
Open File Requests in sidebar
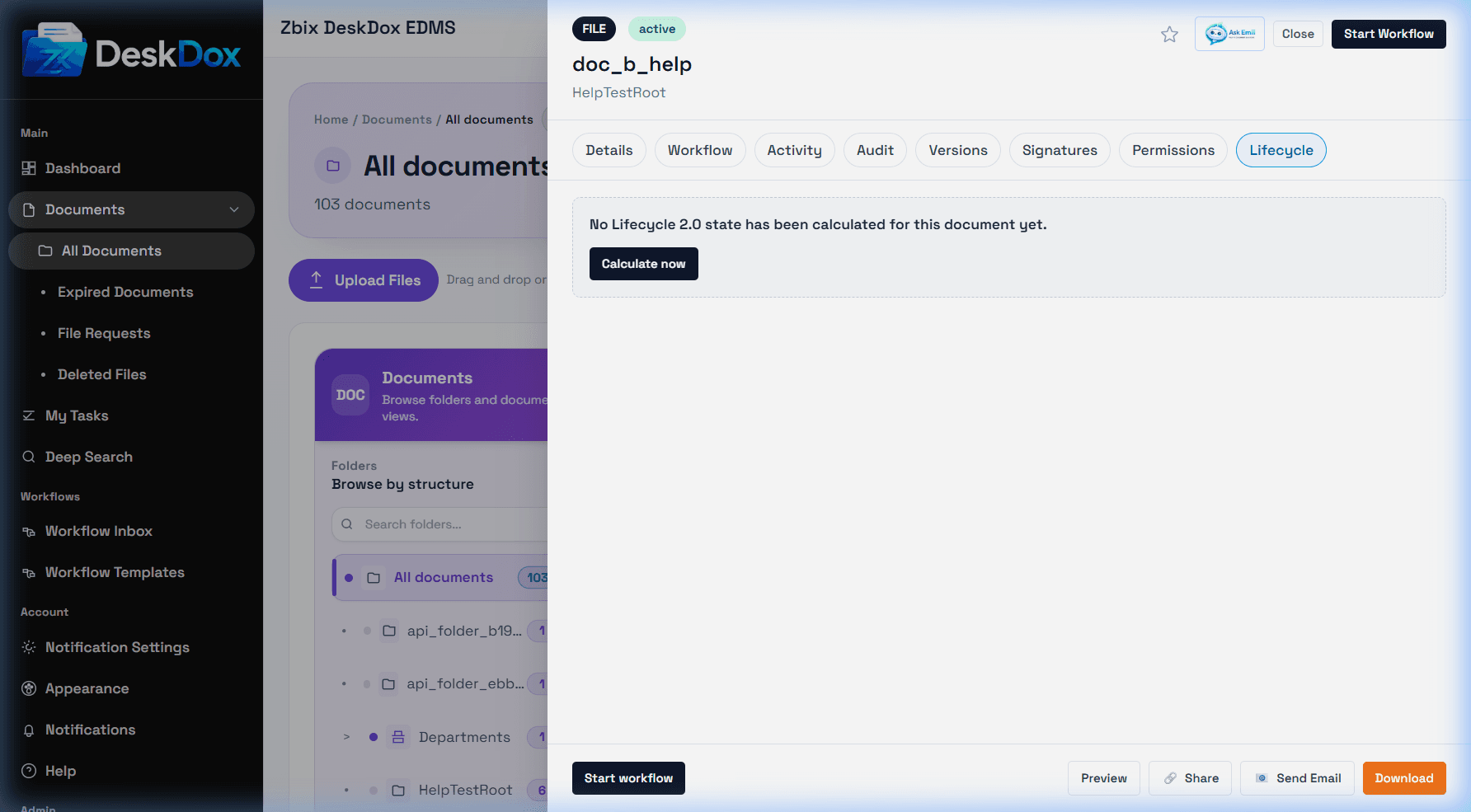[104, 333]
